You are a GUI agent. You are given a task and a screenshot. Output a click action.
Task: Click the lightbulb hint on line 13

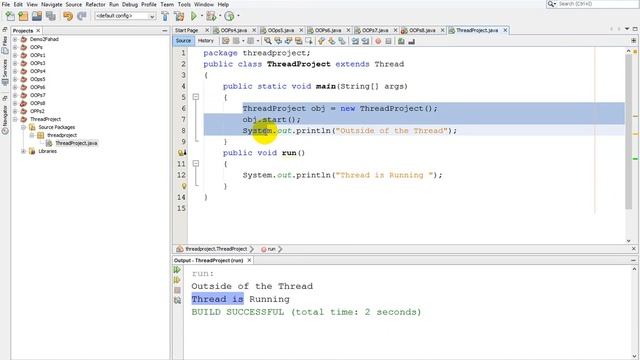[184, 186]
